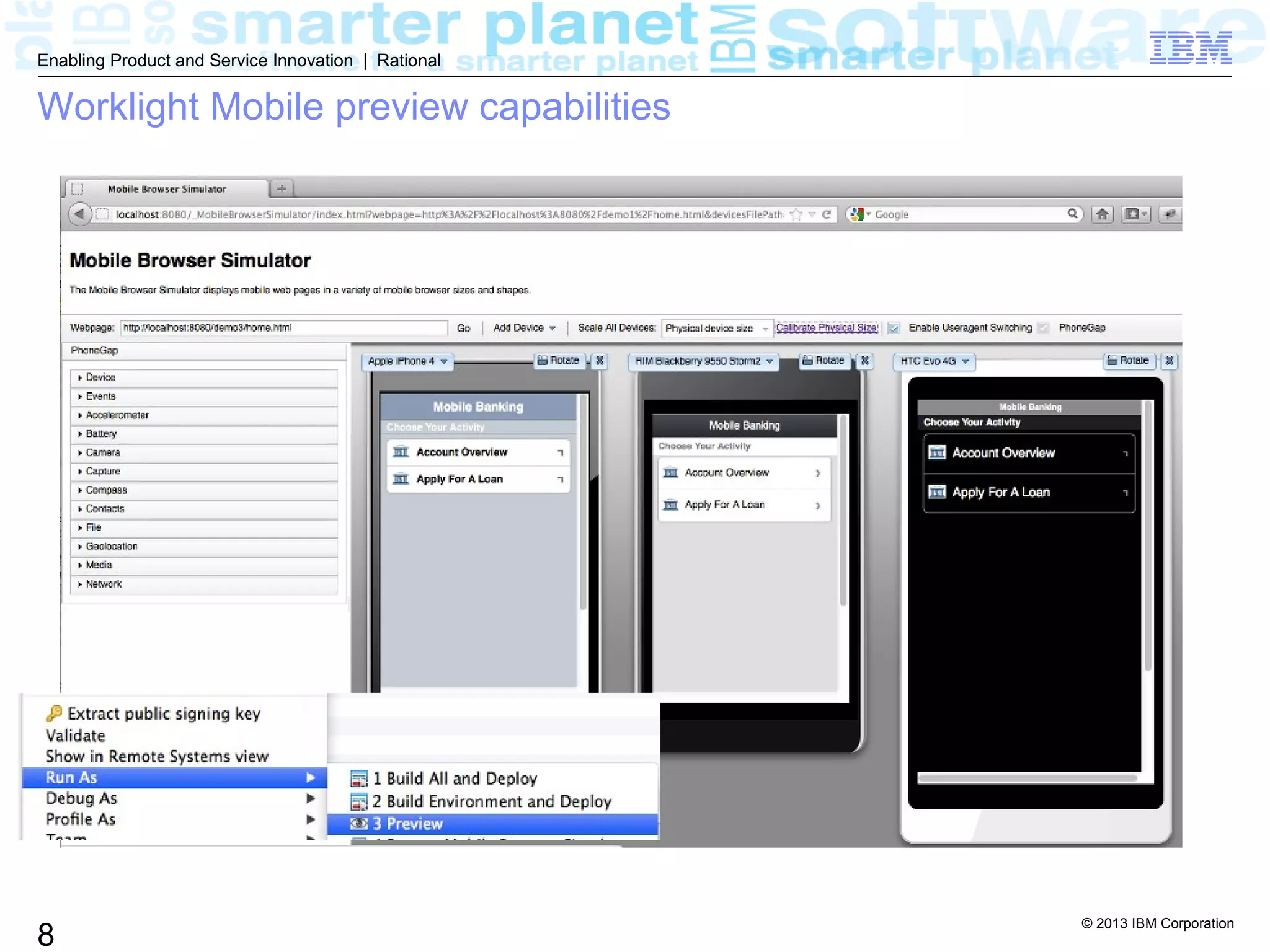Select 2 Build Environment and Deploy

(x=492, y=801)
